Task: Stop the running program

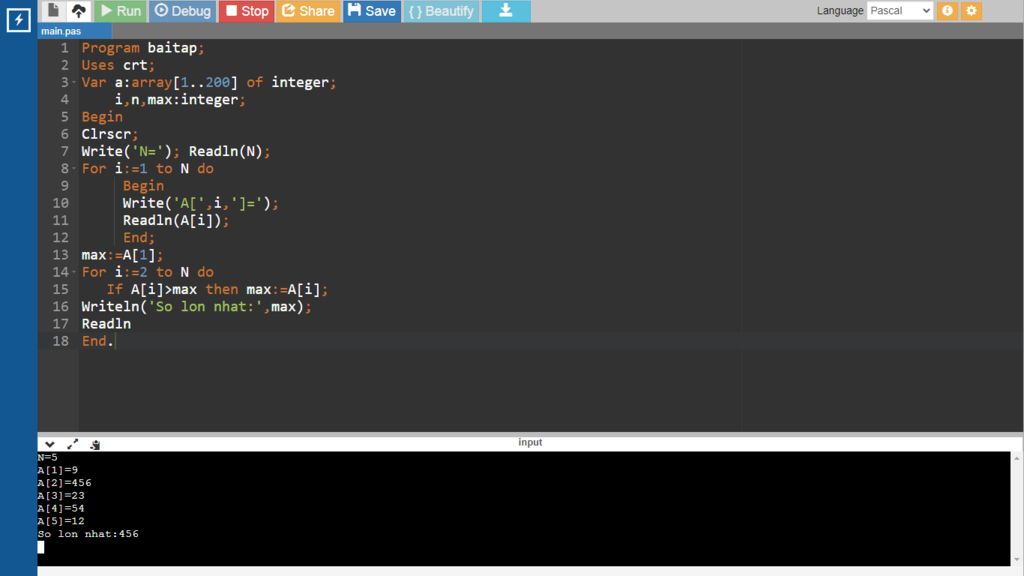Action: 247,11
